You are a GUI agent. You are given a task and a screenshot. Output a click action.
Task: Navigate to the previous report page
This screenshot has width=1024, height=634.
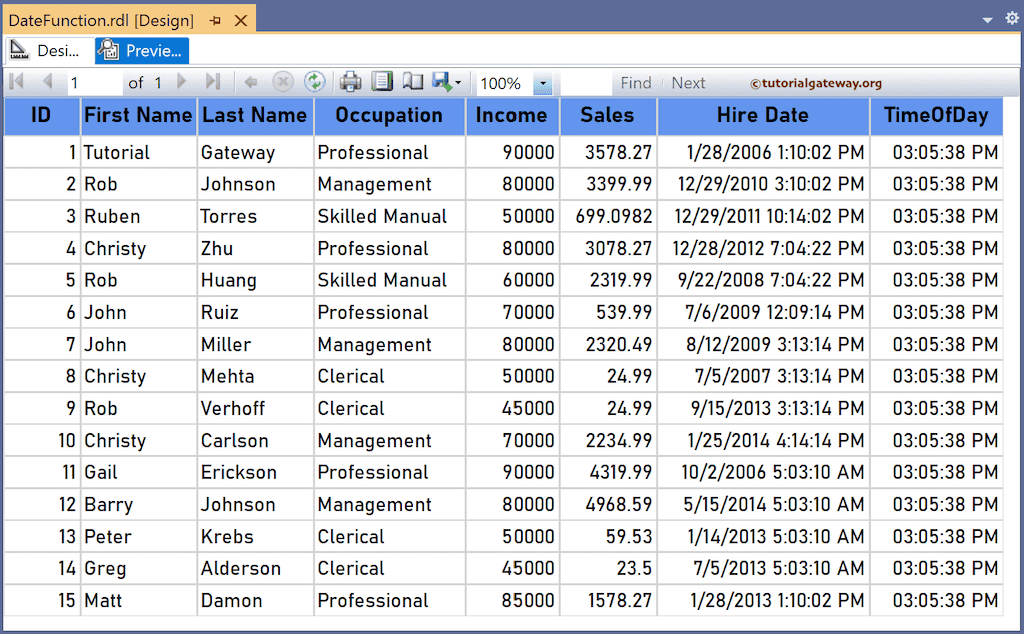tap(47, 83)
